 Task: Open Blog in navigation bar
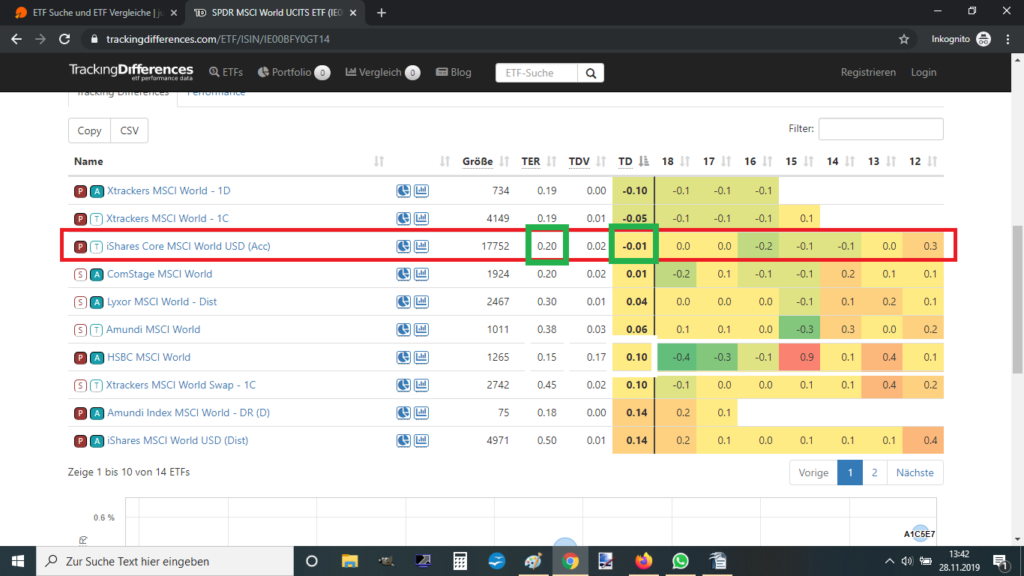point(453,72)
